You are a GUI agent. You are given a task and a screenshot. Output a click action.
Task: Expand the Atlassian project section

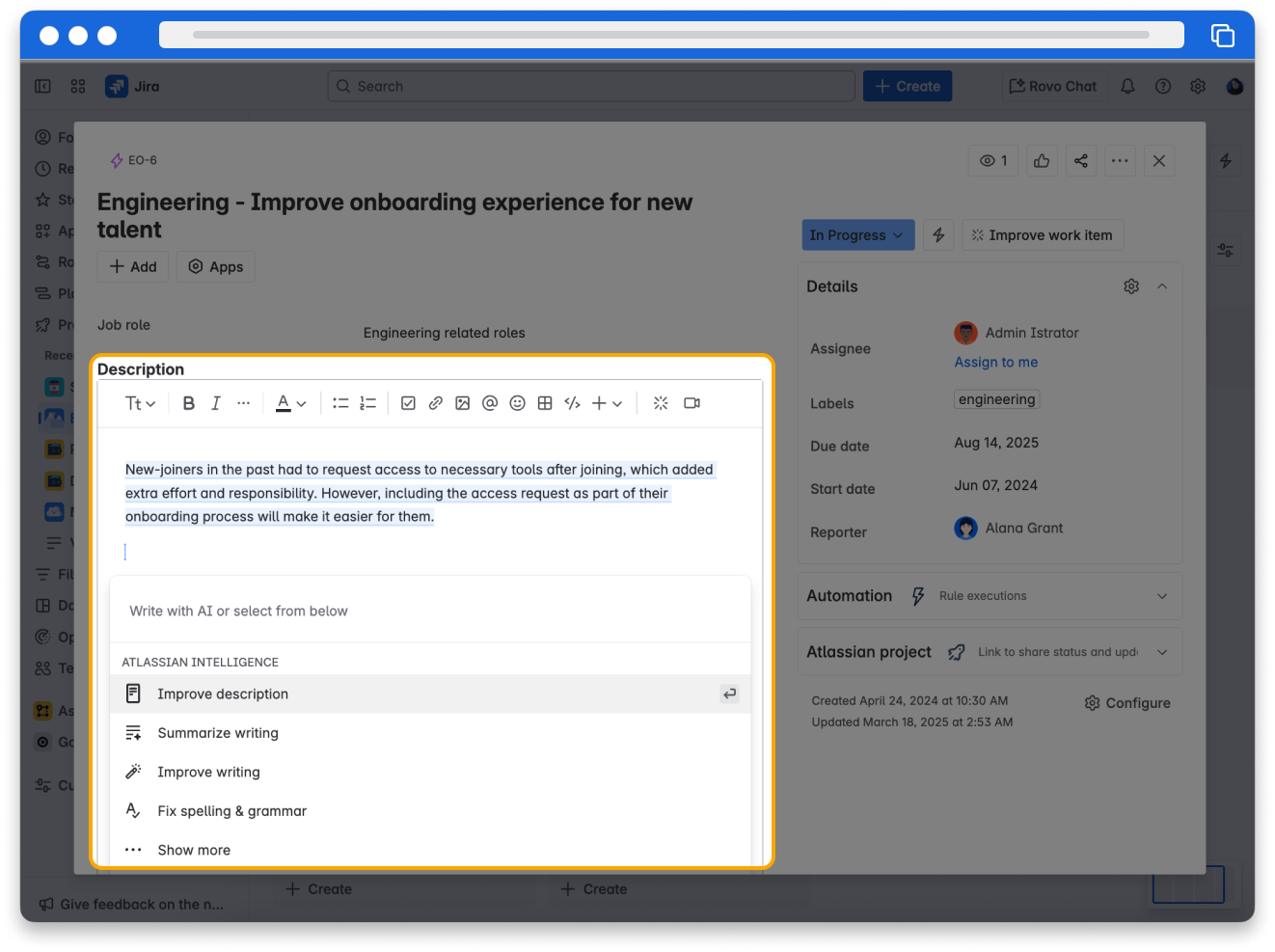click(1162, 652)
